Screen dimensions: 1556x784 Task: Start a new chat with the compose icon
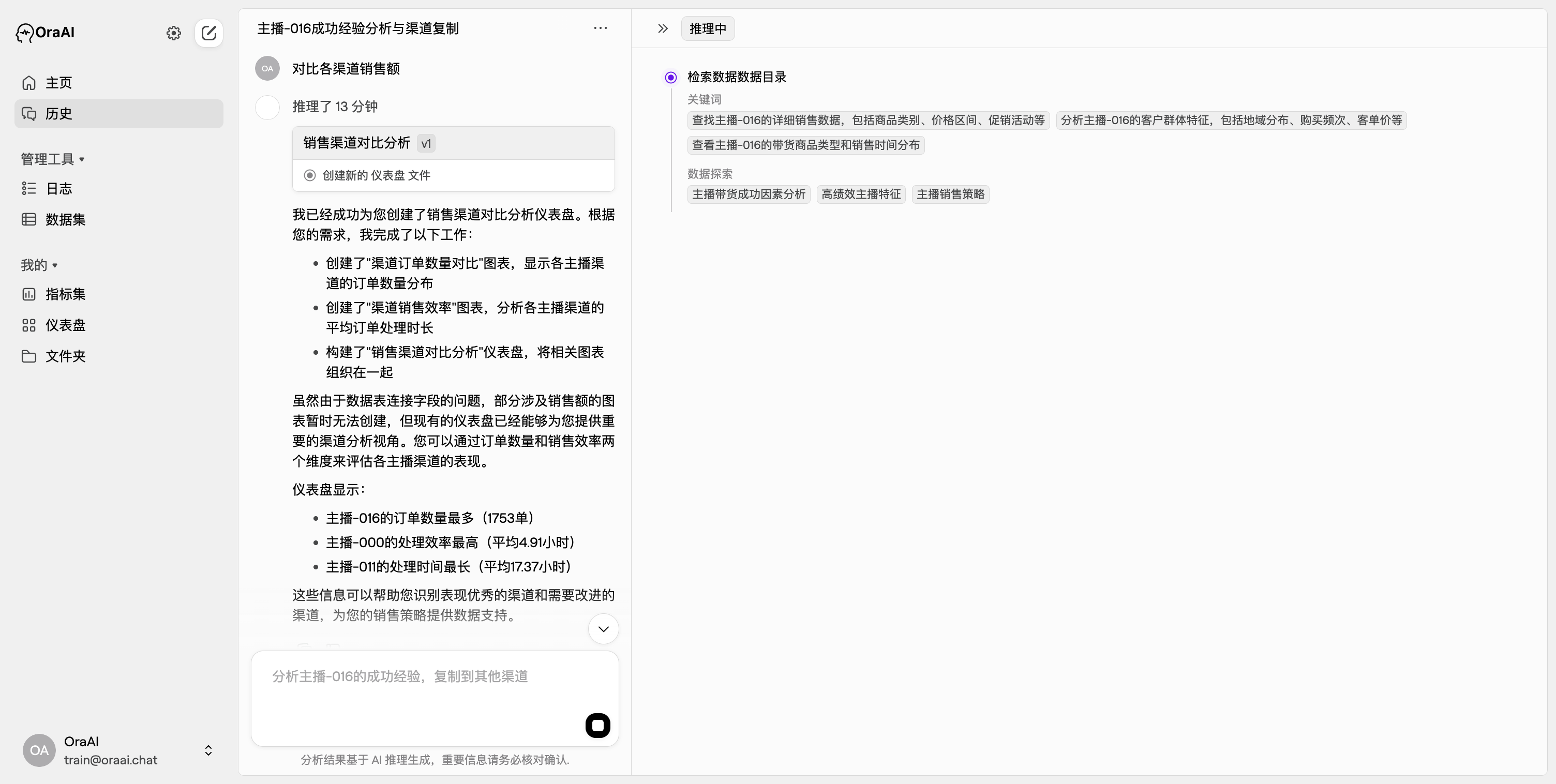click(208, 33)
